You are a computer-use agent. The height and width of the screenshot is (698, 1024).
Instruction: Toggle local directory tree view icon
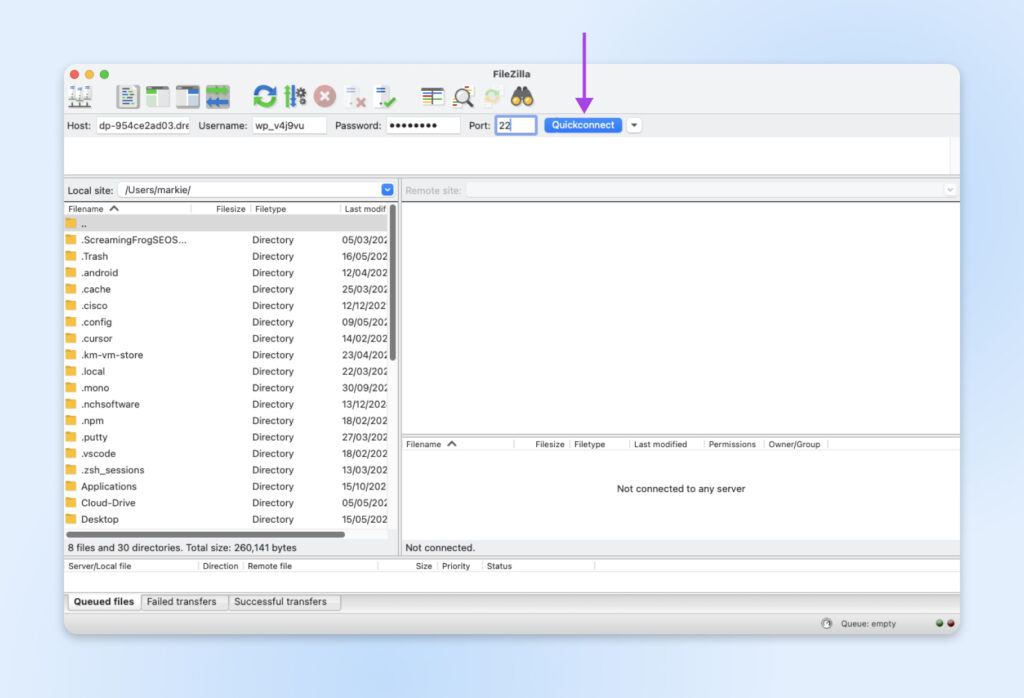(158, 96)
